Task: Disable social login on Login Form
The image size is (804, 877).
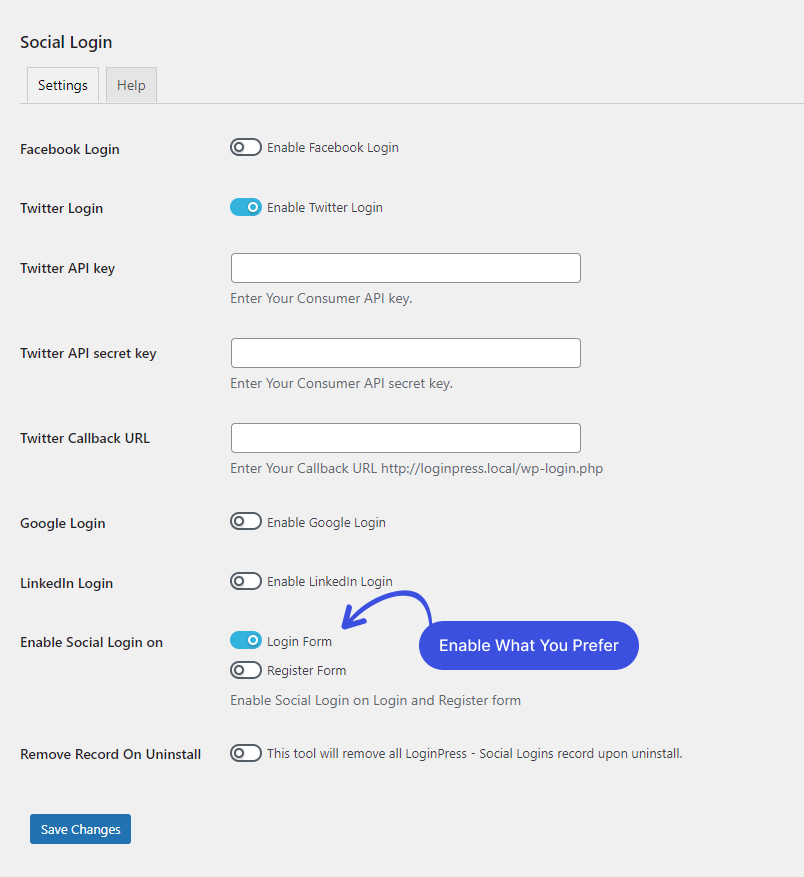Action: coord(246,640)
